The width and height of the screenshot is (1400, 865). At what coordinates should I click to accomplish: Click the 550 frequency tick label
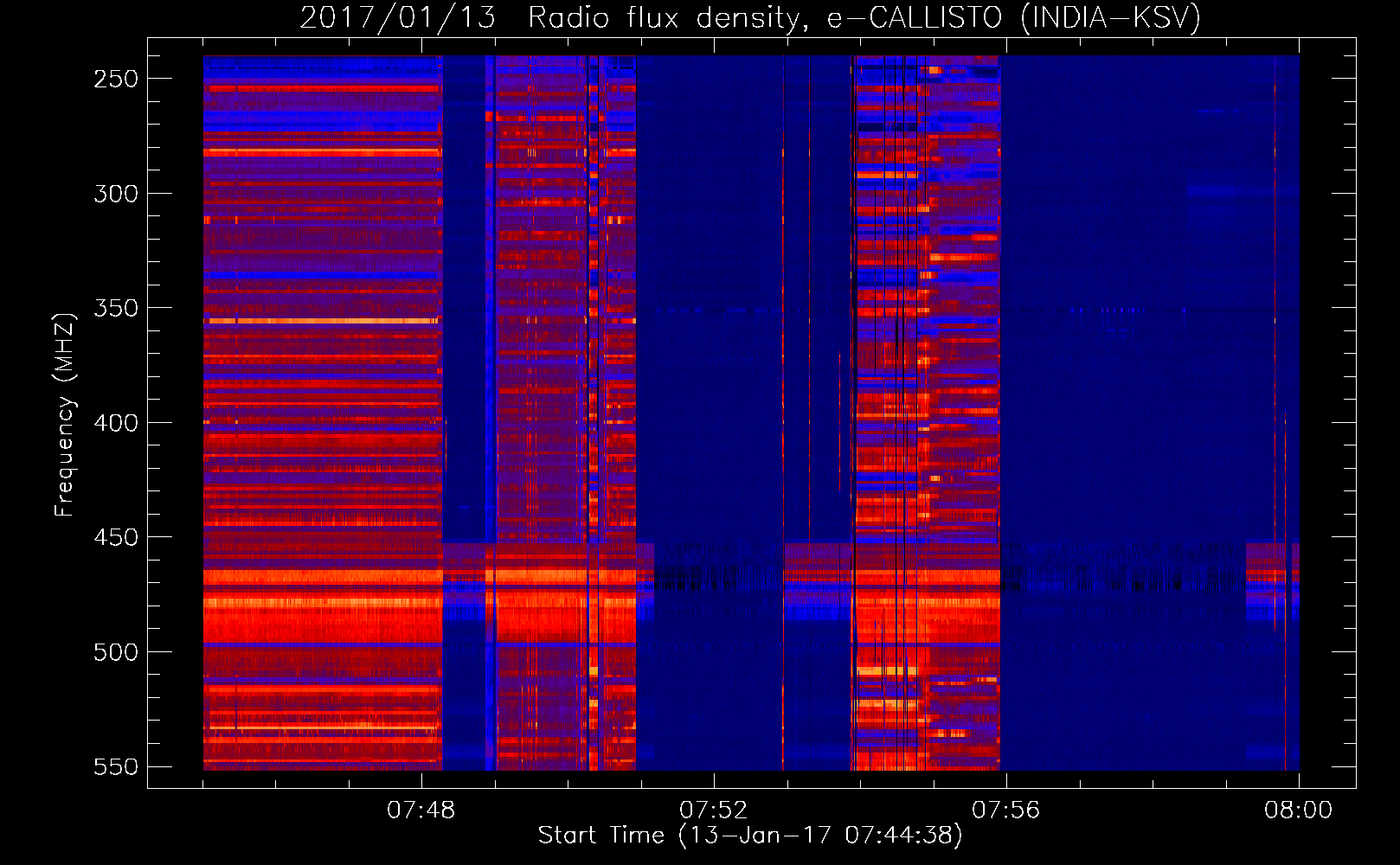(116, 766)
